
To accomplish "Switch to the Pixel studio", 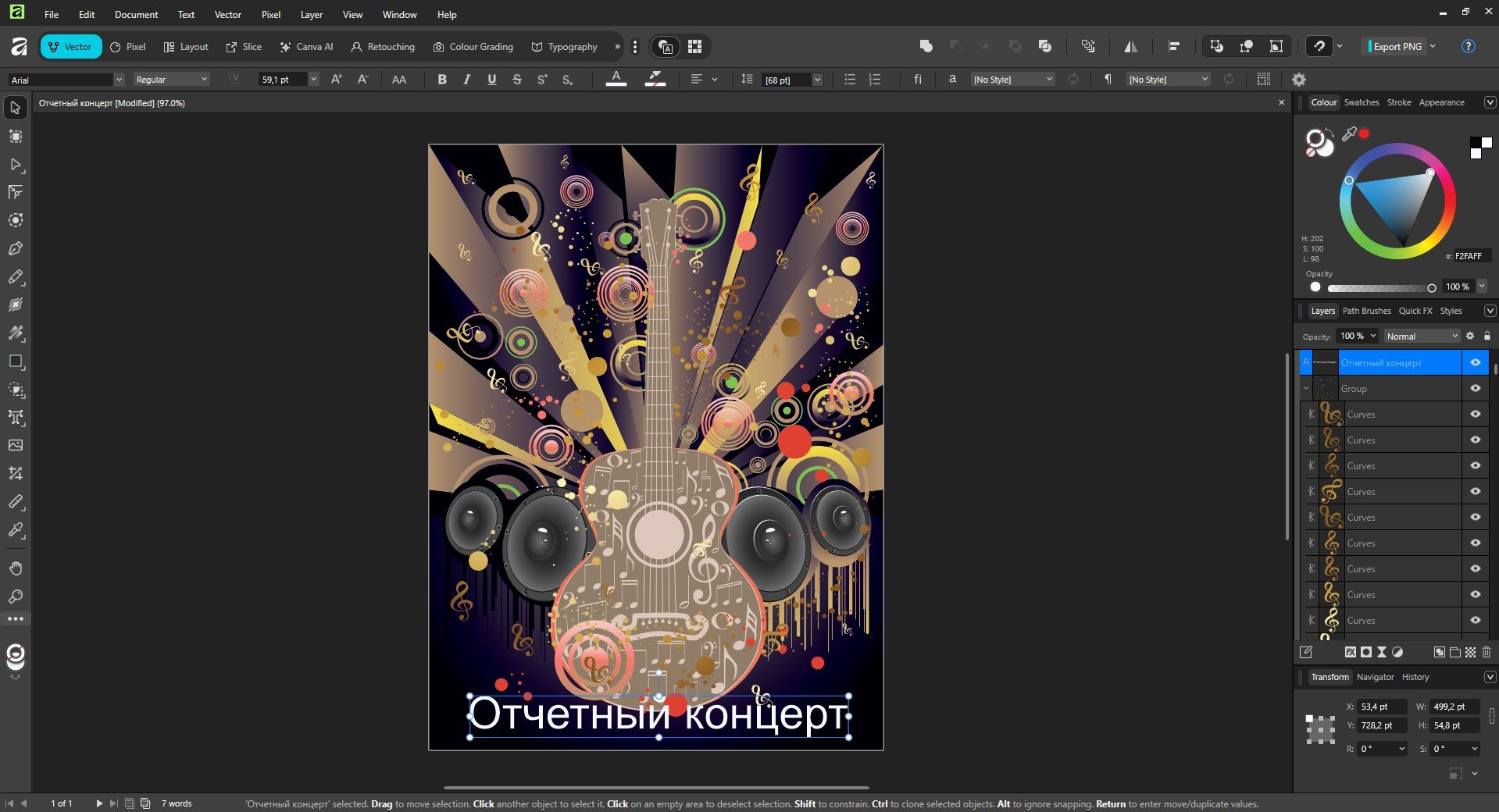I will click(x=128, y=47).
